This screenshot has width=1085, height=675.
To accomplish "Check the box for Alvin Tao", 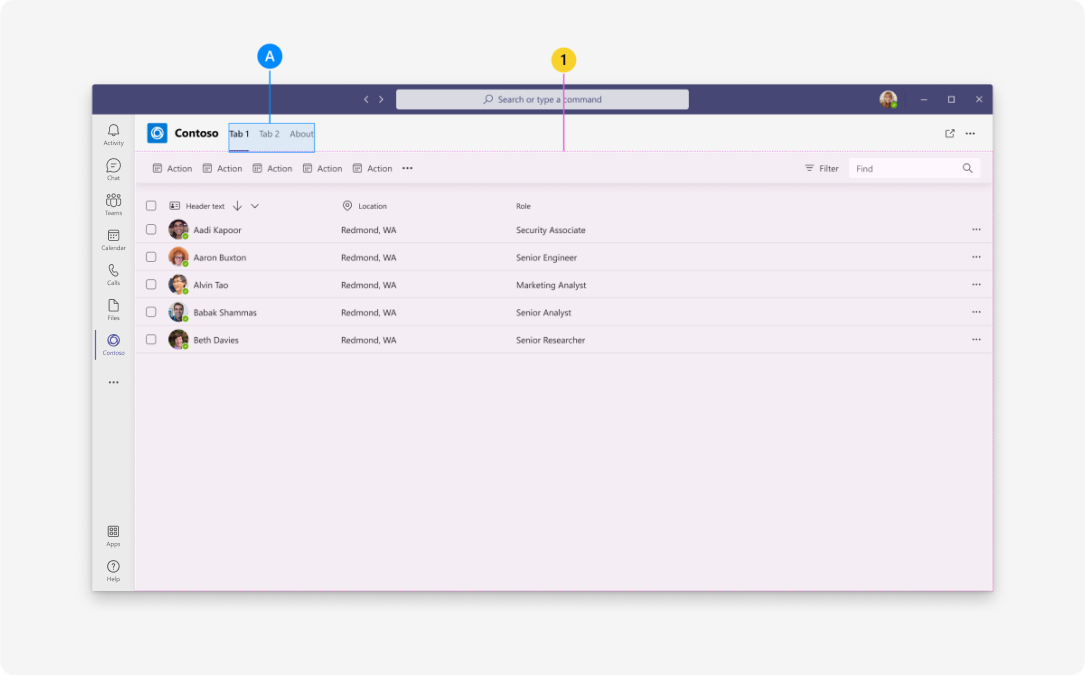I will coord(151,285).
